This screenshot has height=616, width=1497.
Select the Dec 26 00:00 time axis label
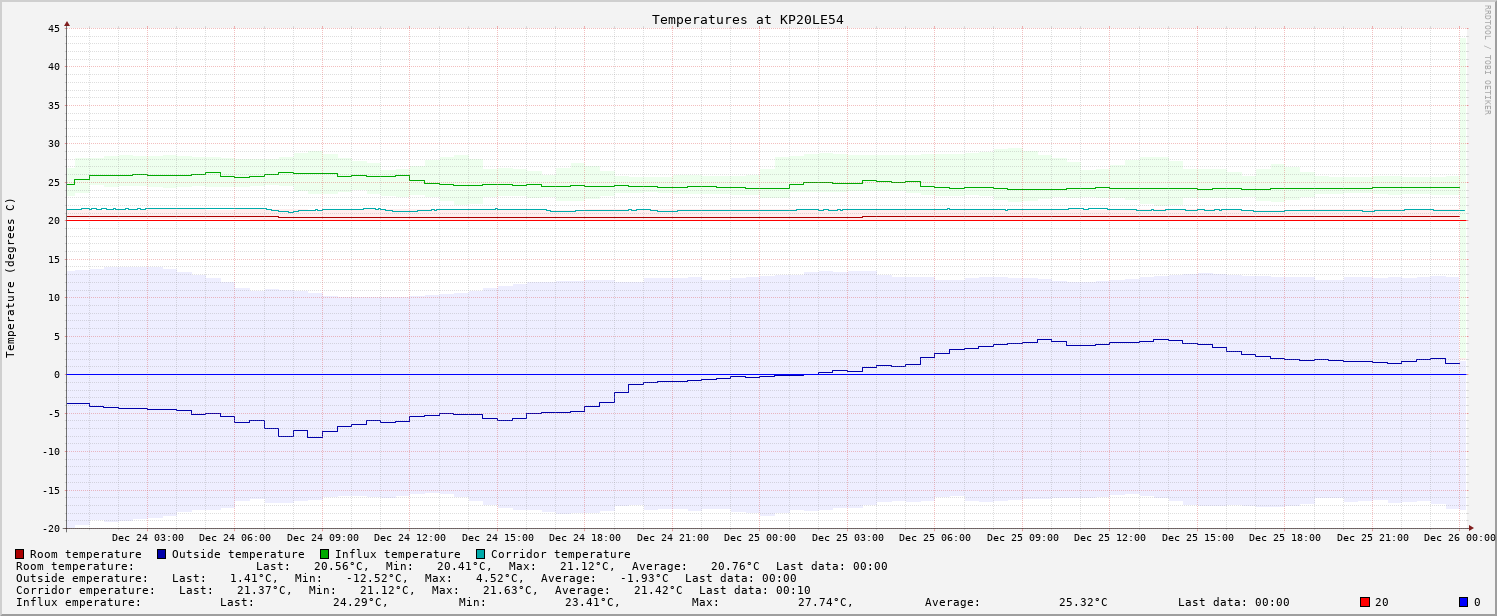point(1459,538)
